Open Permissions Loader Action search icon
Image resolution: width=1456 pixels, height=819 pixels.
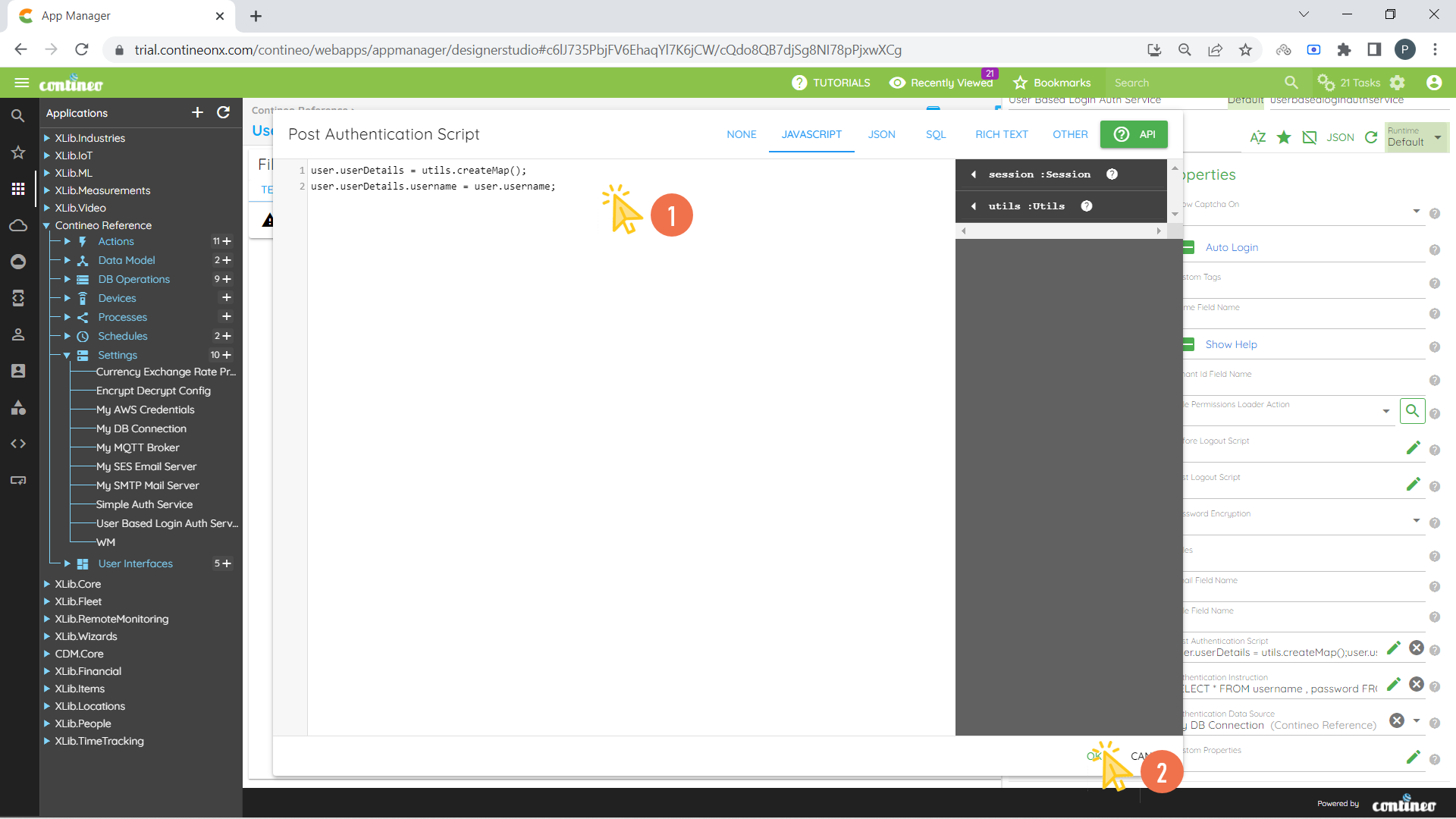(1412, 411)
